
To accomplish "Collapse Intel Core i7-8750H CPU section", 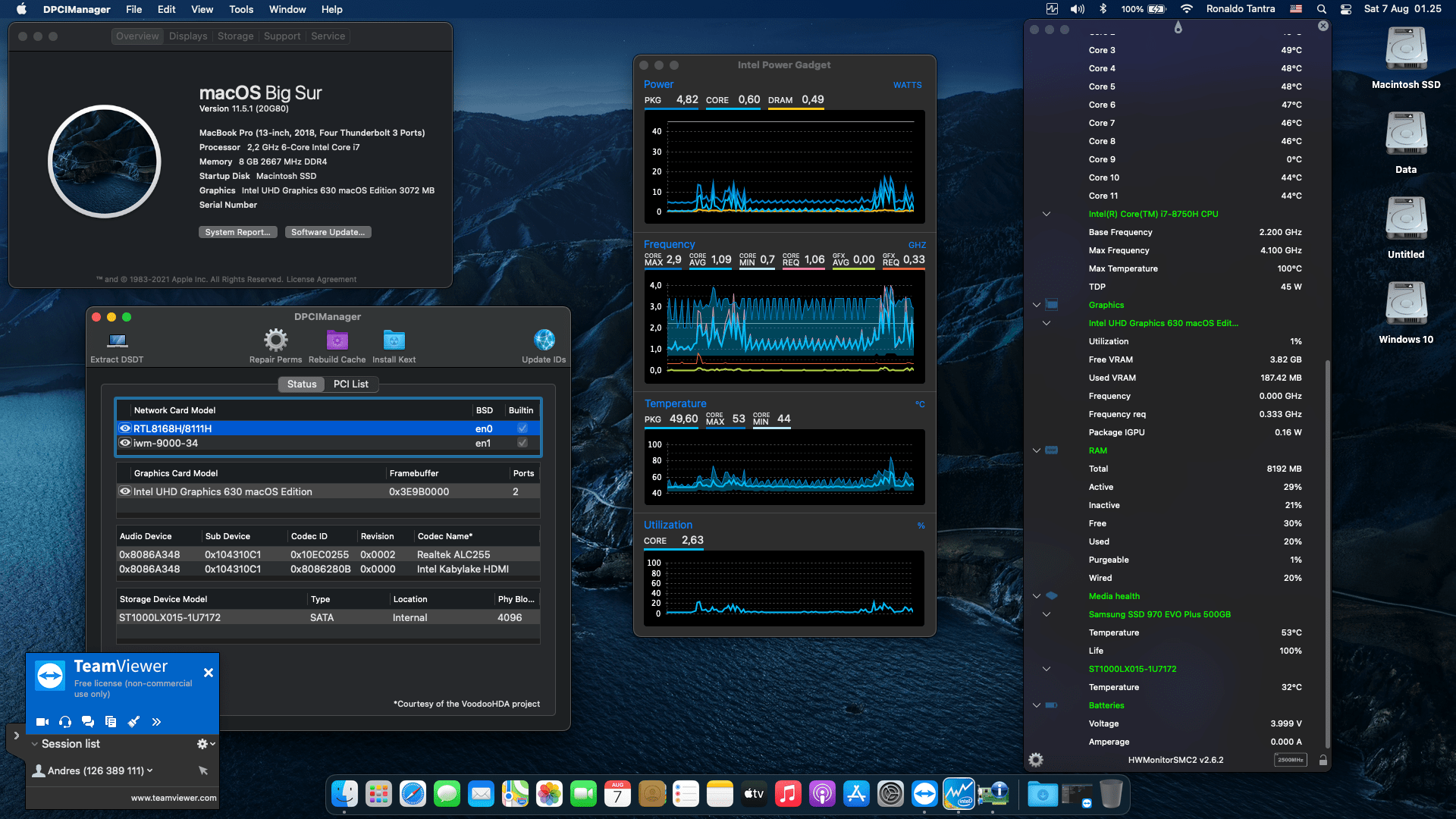I will pos(1046,214).
